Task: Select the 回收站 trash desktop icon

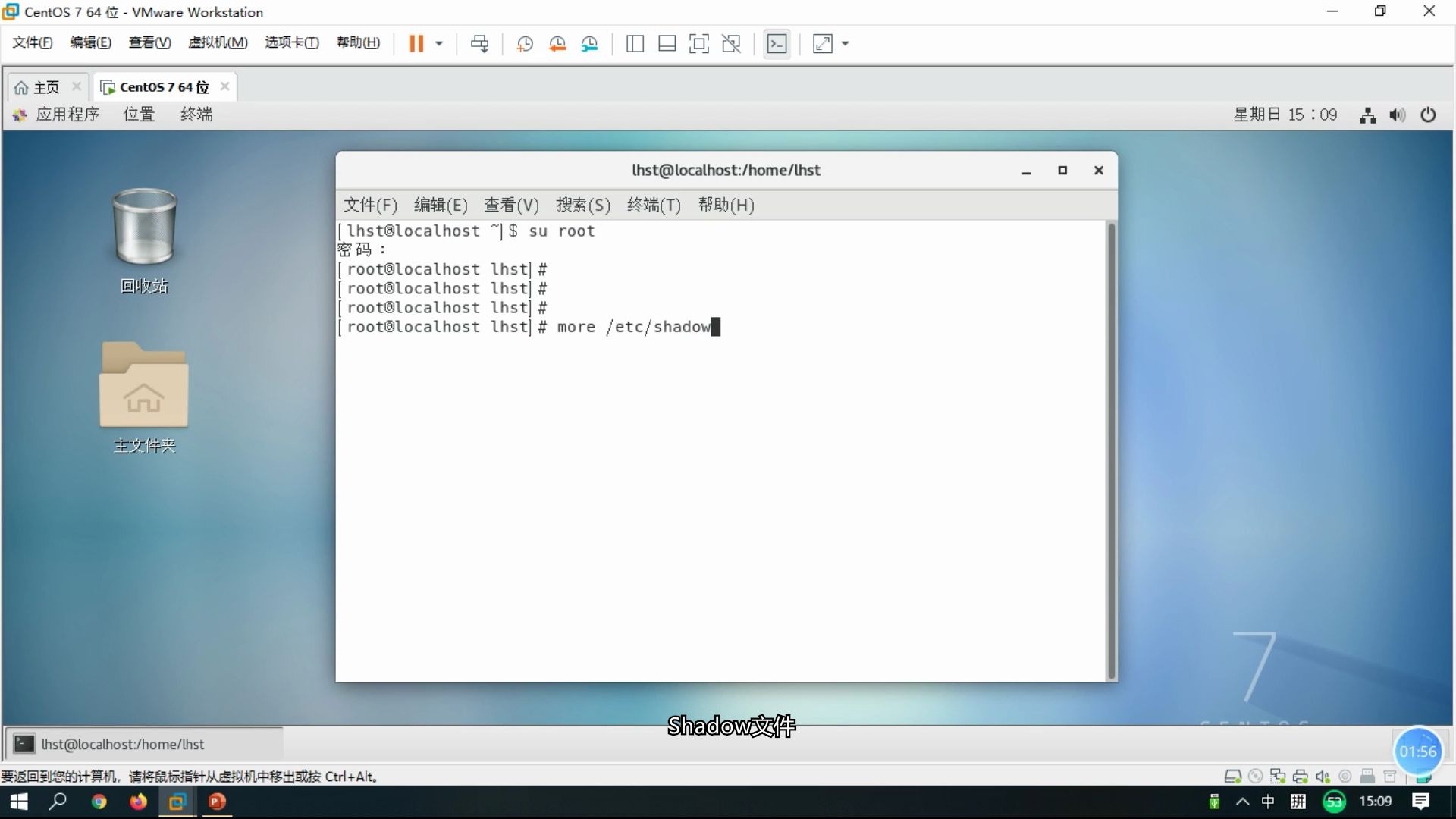Action: [x=144, y=241]
